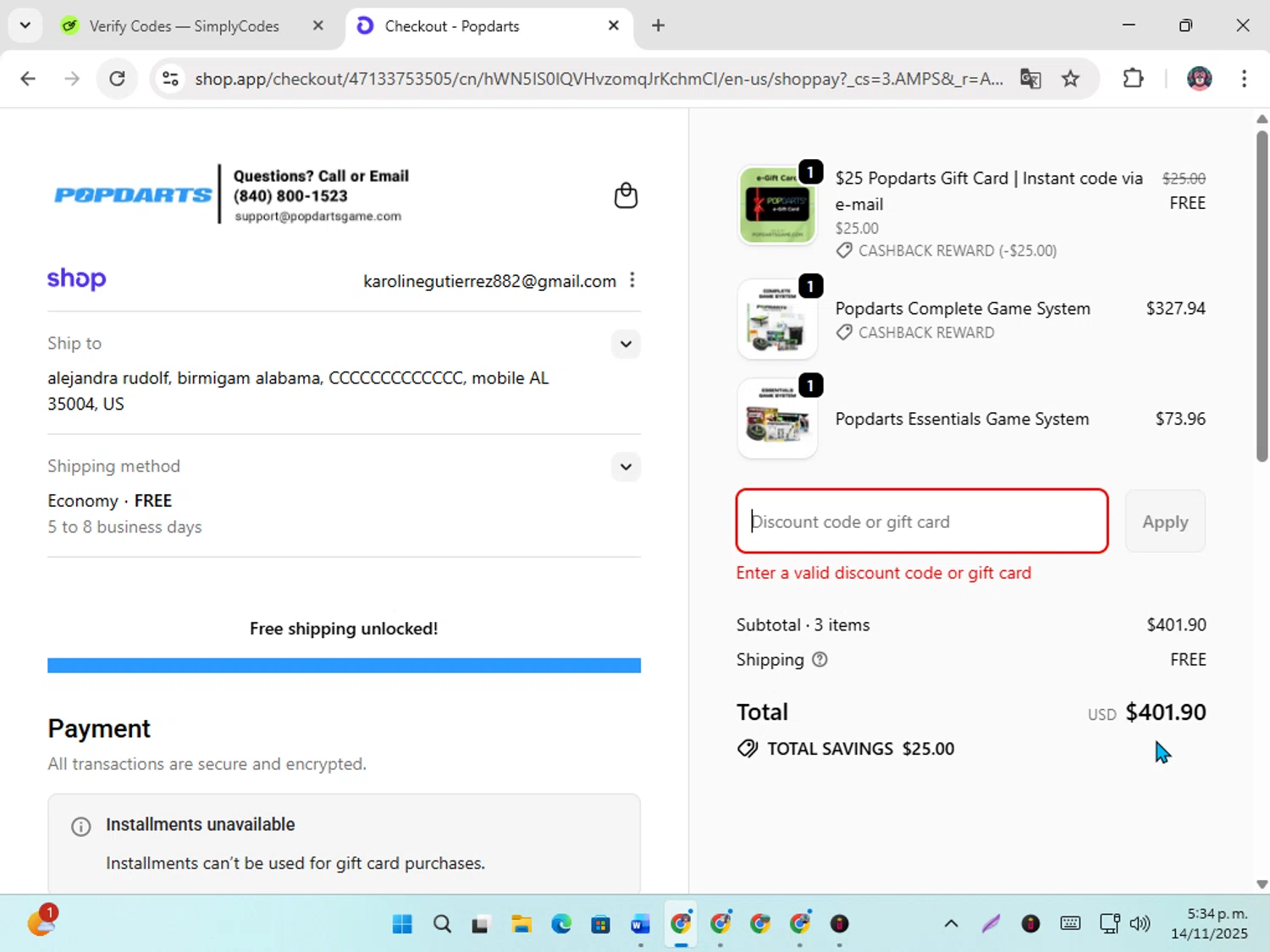This screenshot has height=952, width=1270.
Task: Close the Verify Codes SimplyCodes tab
Action: click(x=318, y=25)
